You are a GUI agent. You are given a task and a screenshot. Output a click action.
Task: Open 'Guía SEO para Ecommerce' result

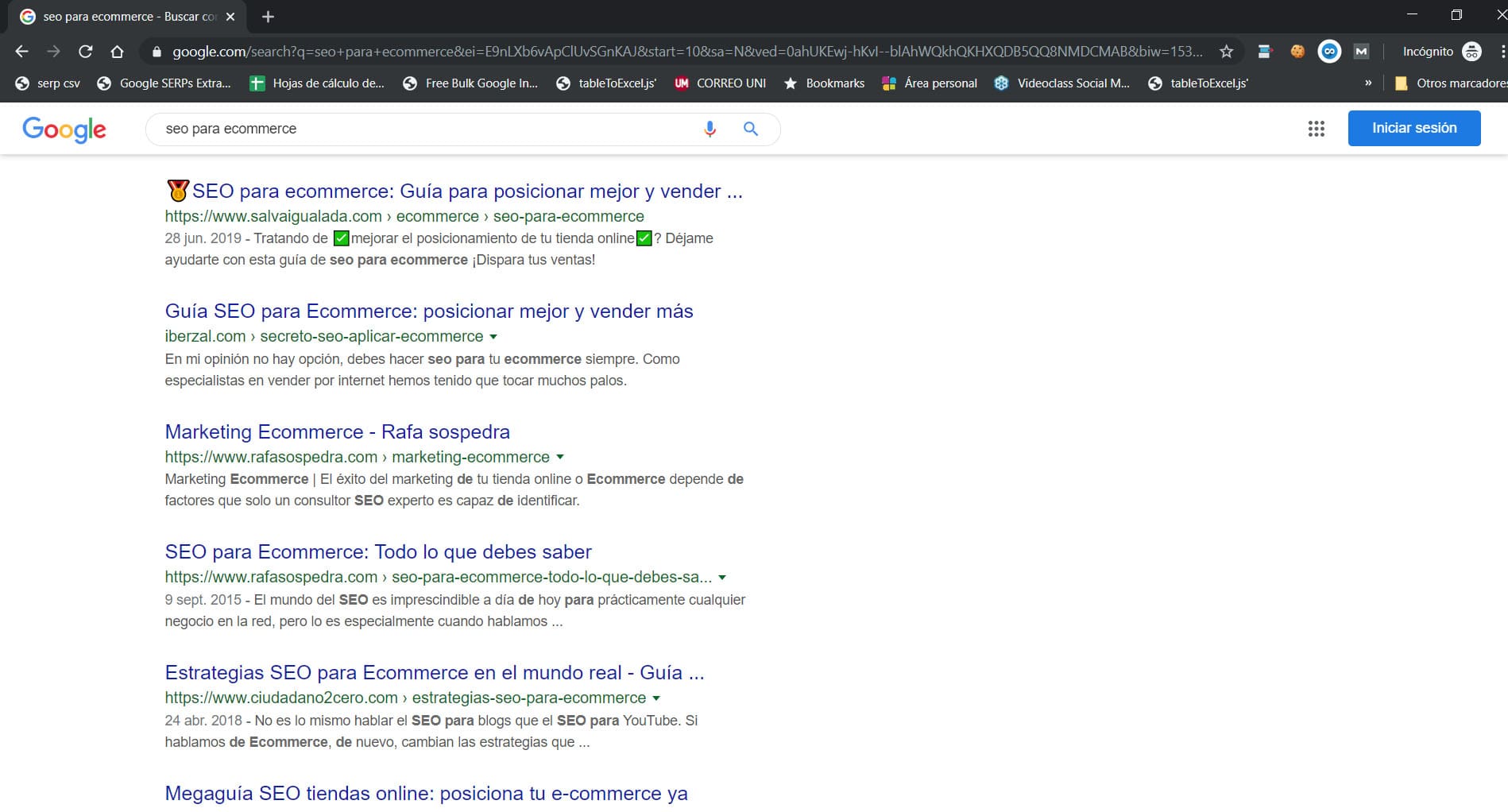[429, 311]
